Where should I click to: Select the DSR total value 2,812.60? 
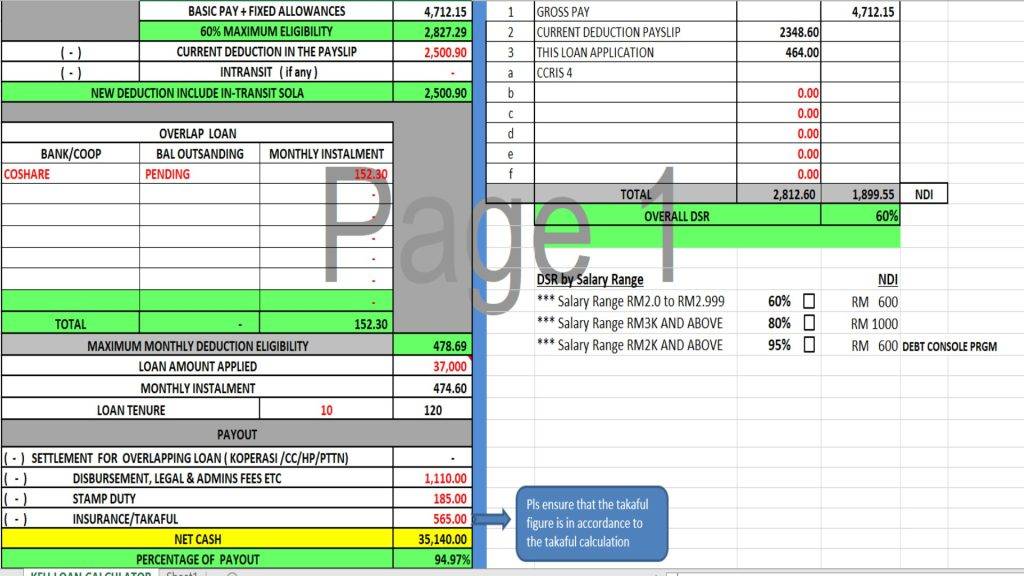pos(778,194)
